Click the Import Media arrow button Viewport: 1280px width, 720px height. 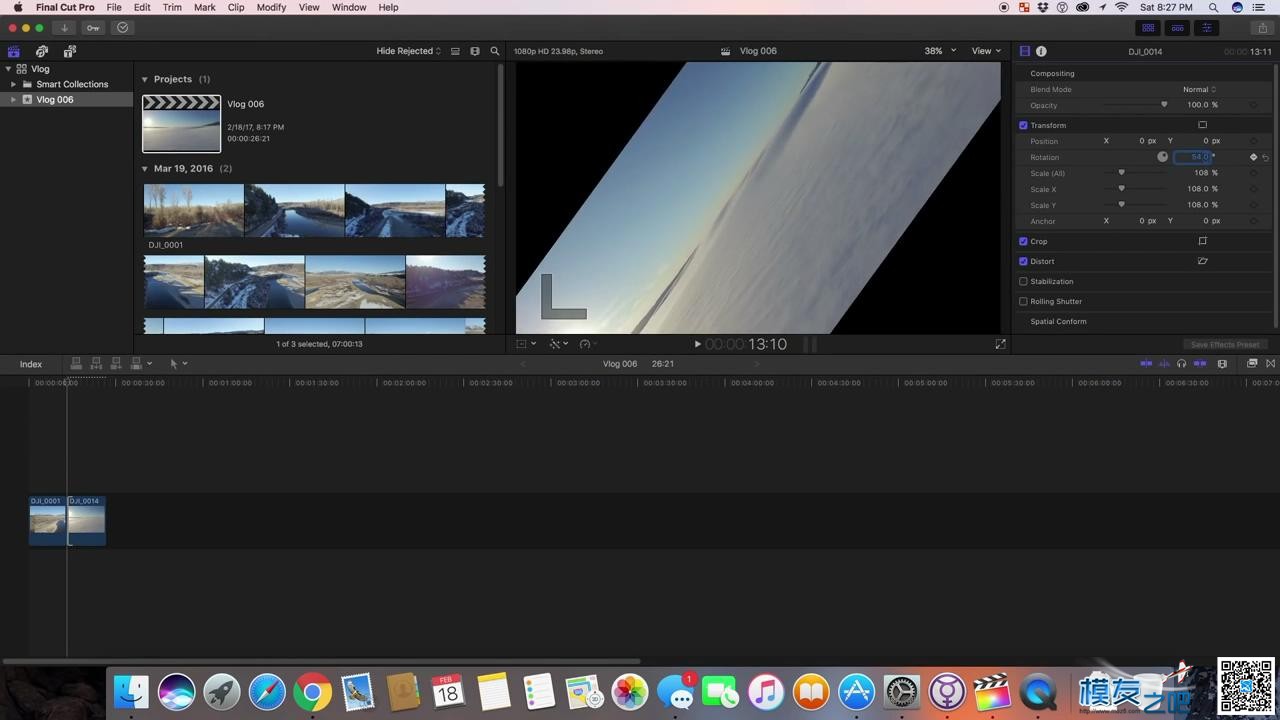pos(65,28)
